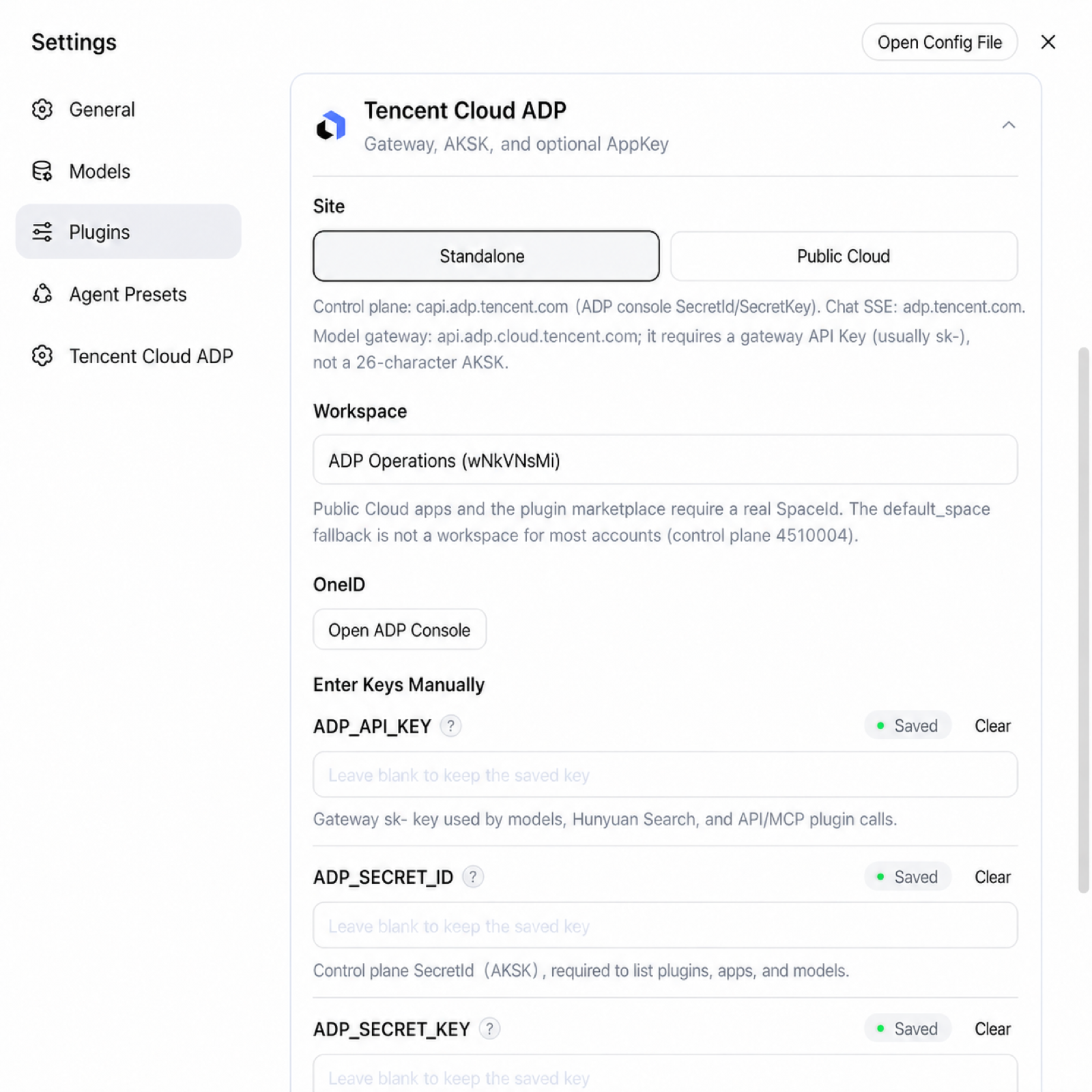Click the Settings title text

point(74,42)
